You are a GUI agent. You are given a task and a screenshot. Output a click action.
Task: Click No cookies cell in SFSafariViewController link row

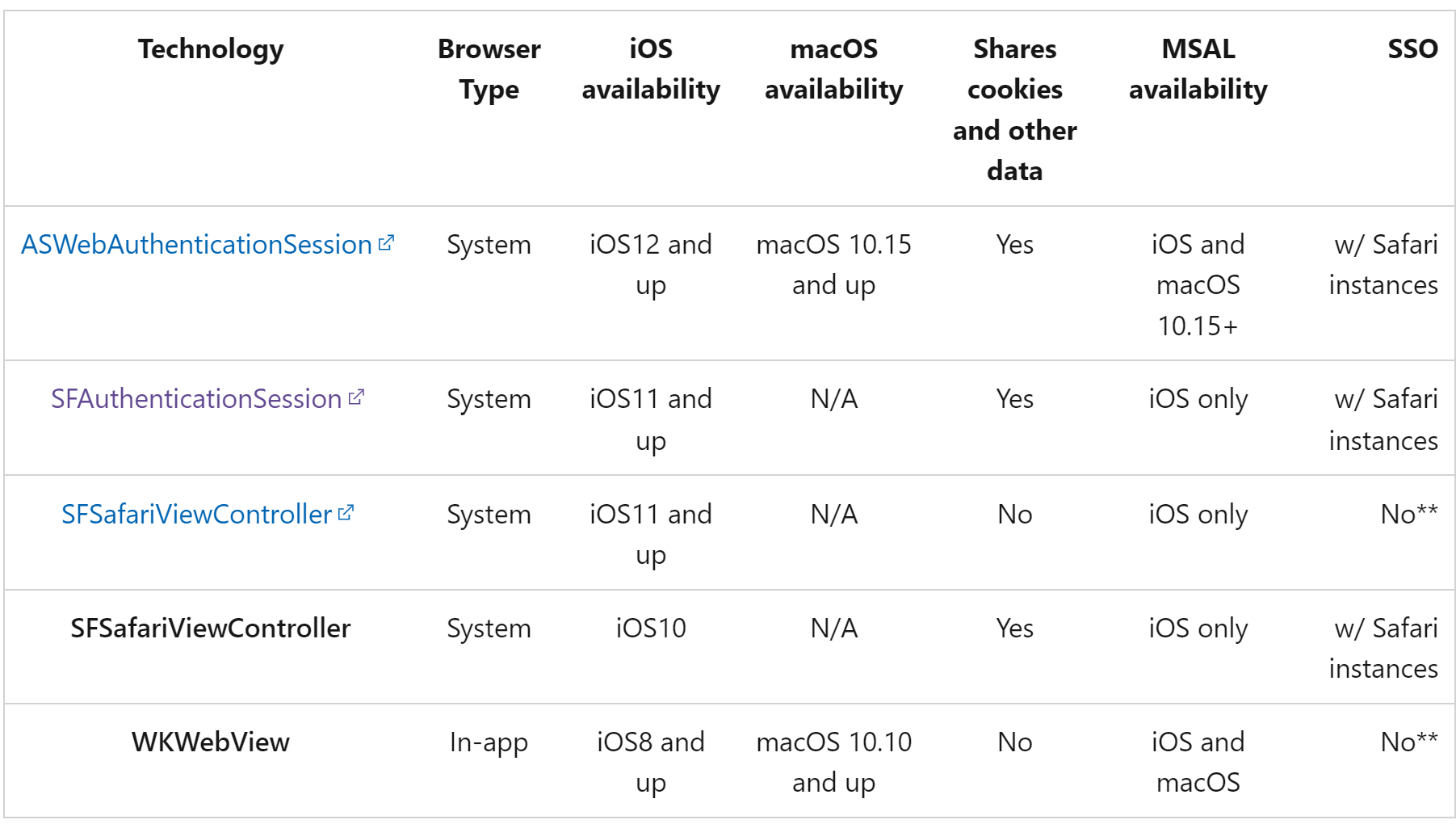[x=1015, y=514]
